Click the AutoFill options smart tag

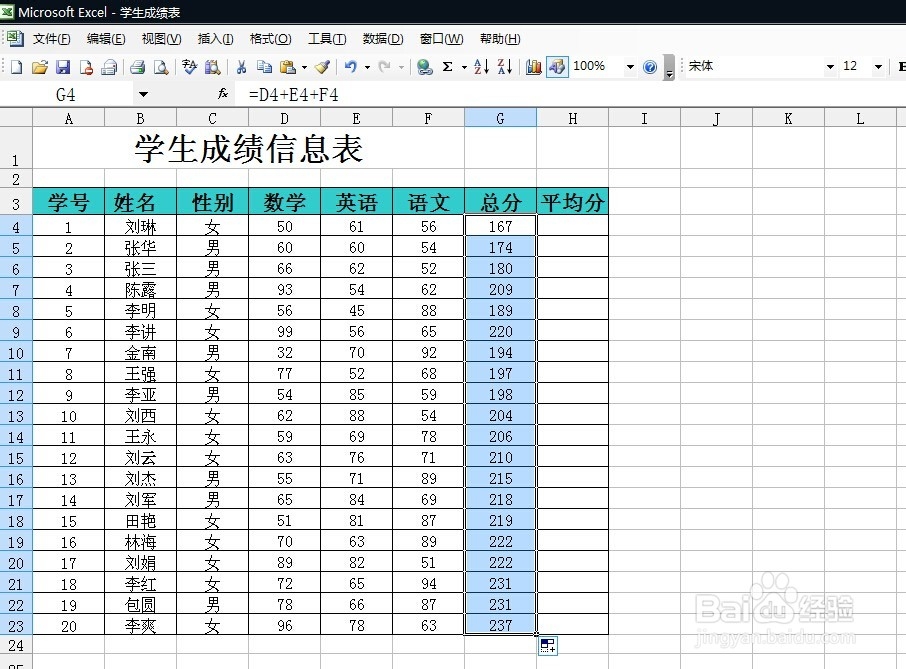pos(547,645)
